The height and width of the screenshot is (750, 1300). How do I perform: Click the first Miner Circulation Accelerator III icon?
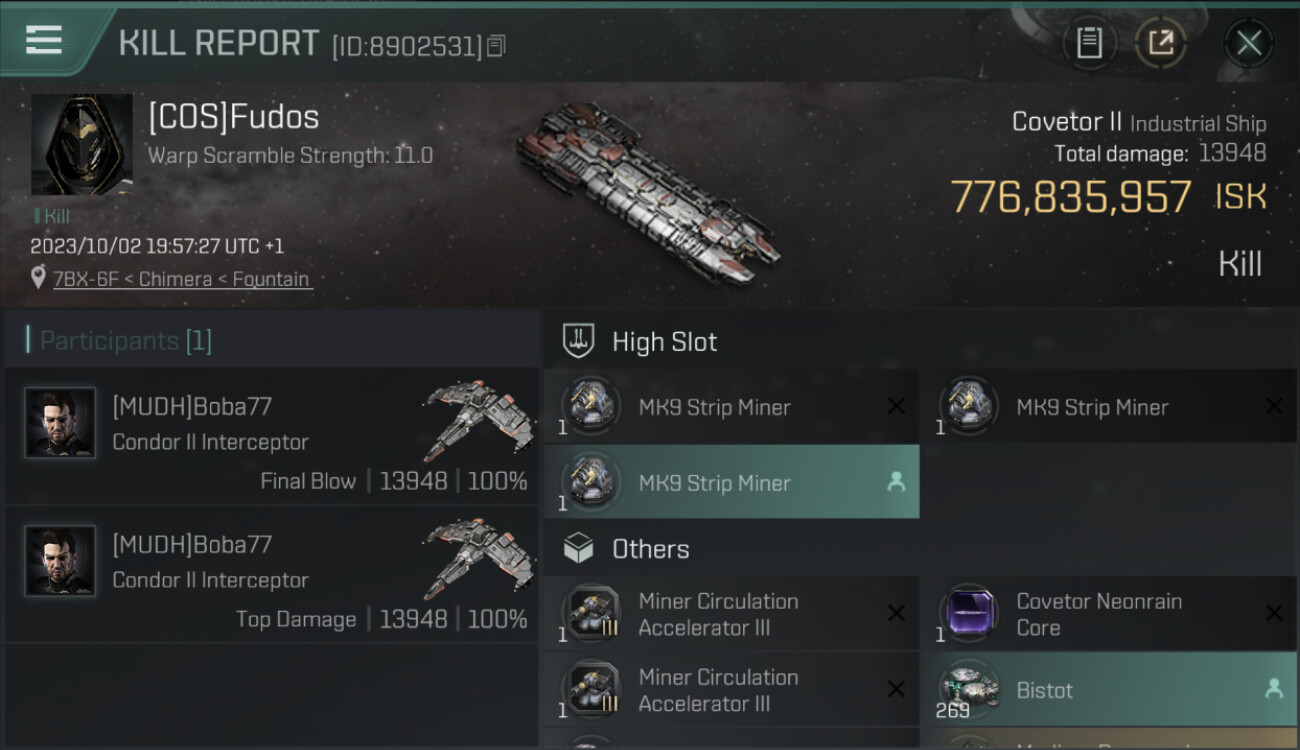(x=591, y=613)
